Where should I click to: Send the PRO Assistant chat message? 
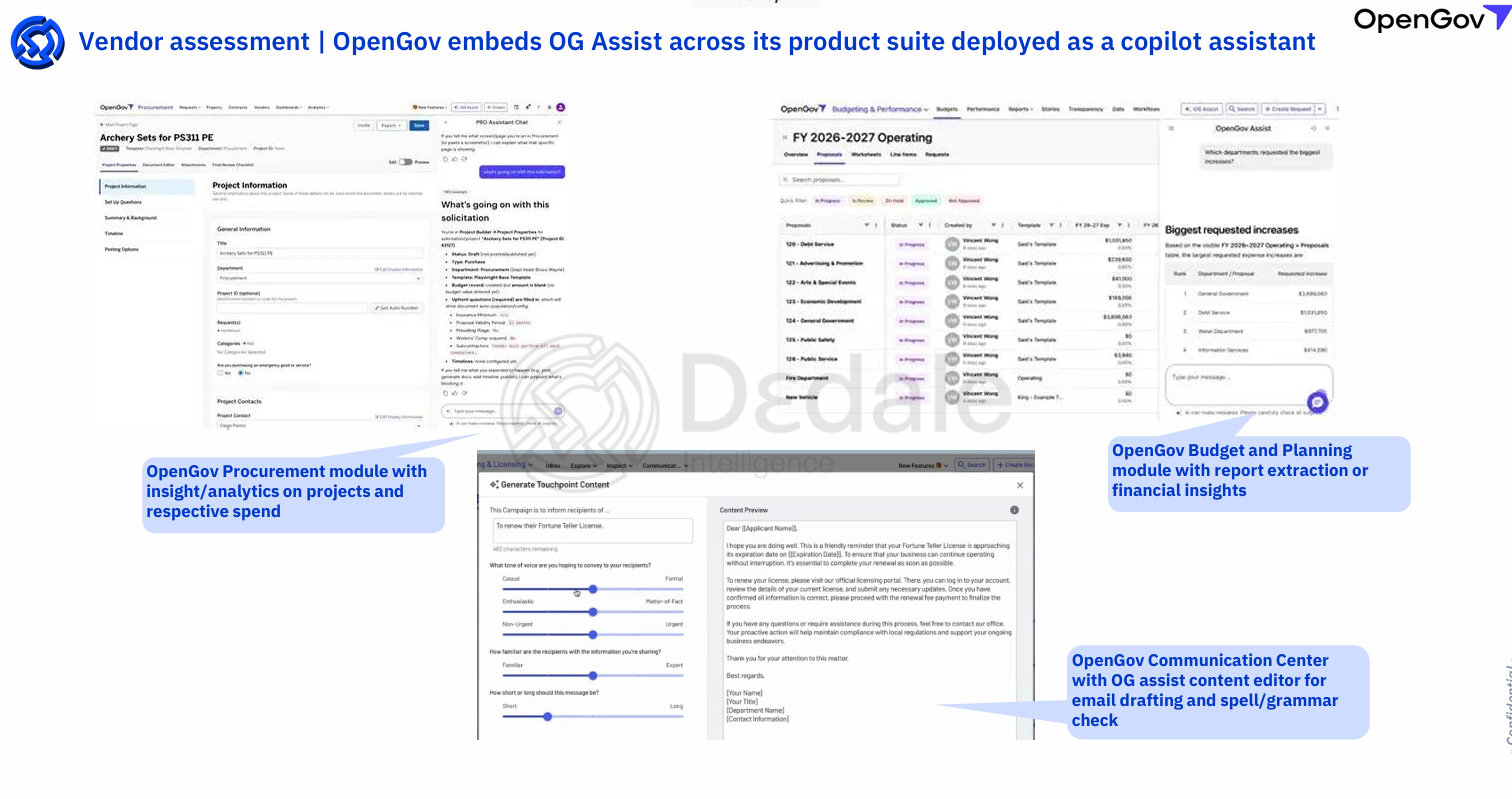coord(558,411)
